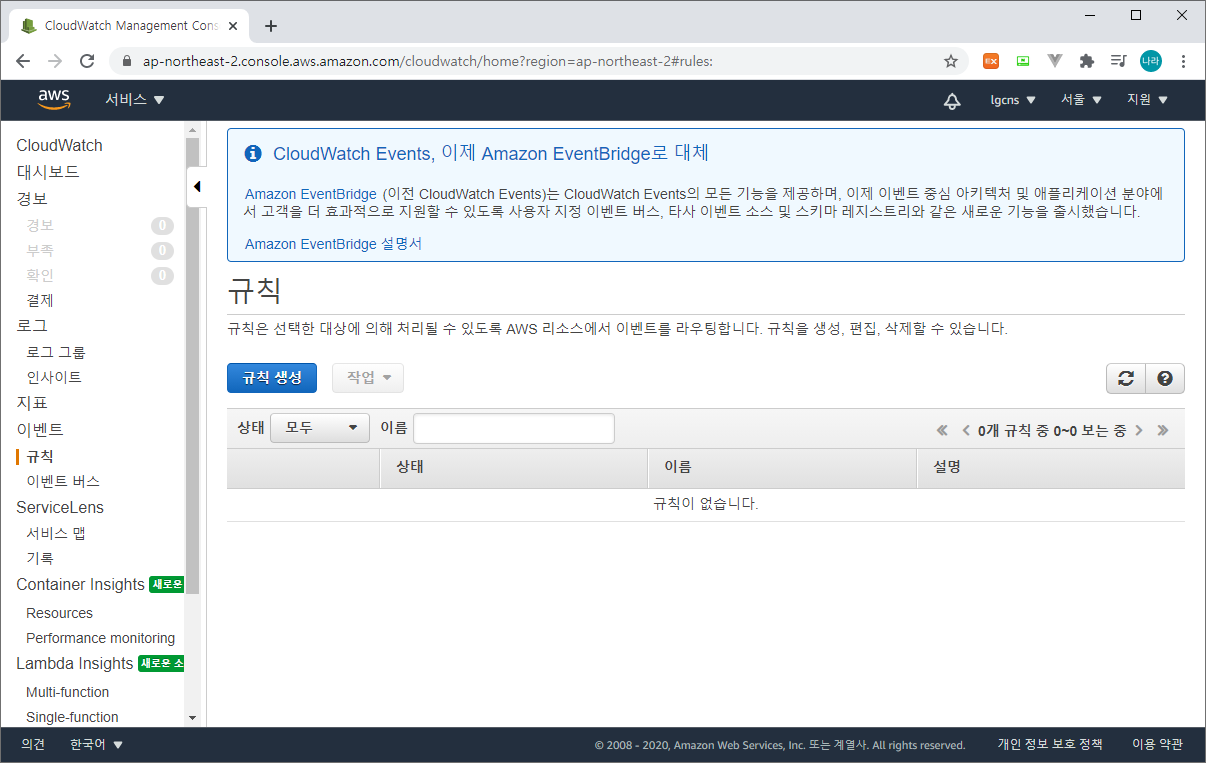
Task: Close the CloudWatch Management Console tab
Action: pyautogui.click(x=233, y=26)
